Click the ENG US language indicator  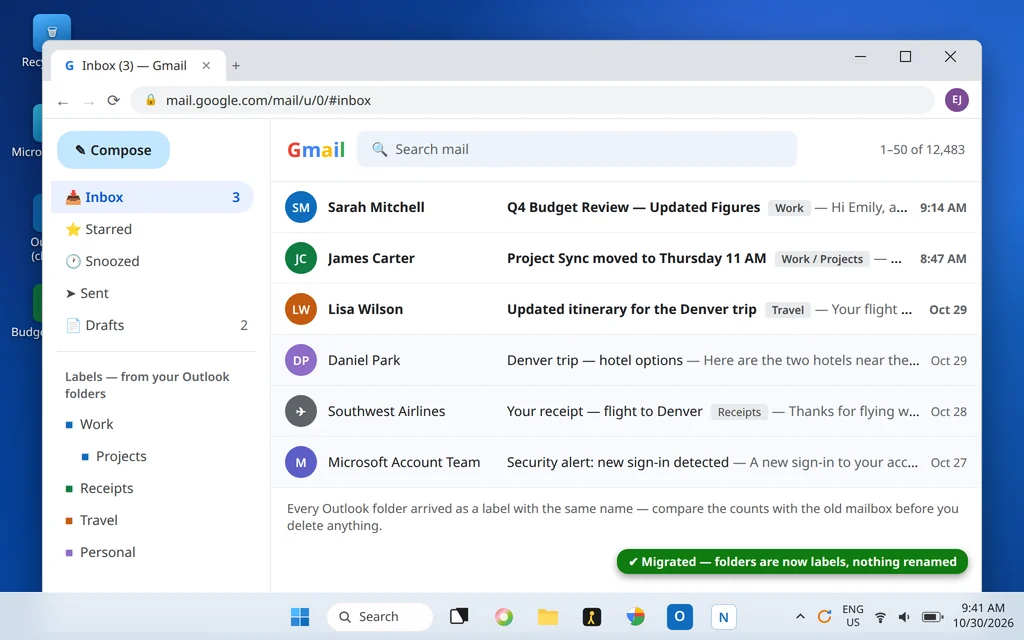[853, 616]
